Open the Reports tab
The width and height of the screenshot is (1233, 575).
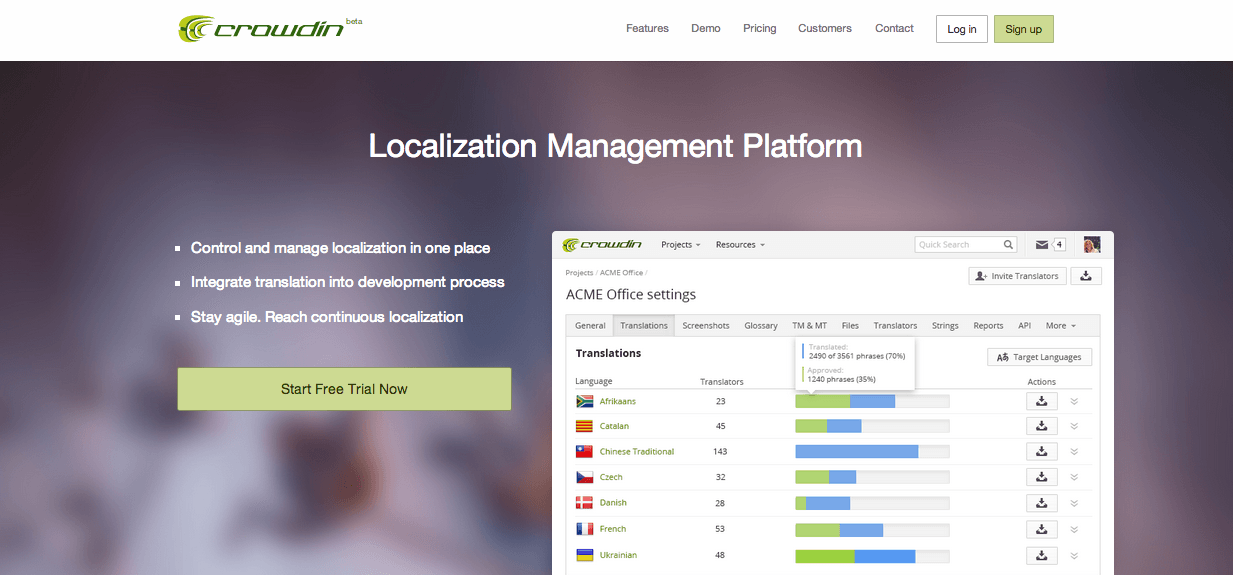(988, 326)
